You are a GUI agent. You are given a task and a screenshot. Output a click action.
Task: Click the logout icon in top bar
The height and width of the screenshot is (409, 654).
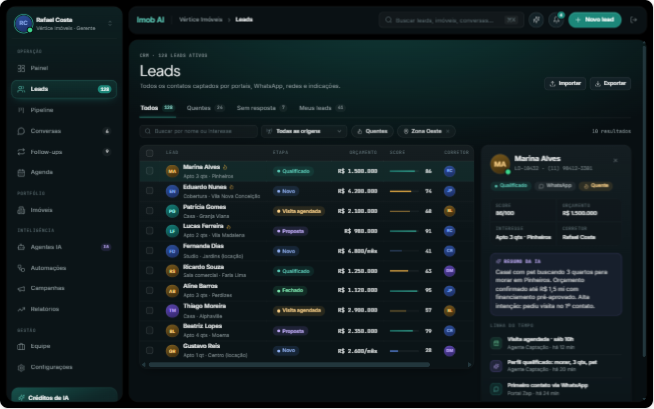tap(634, 20)
